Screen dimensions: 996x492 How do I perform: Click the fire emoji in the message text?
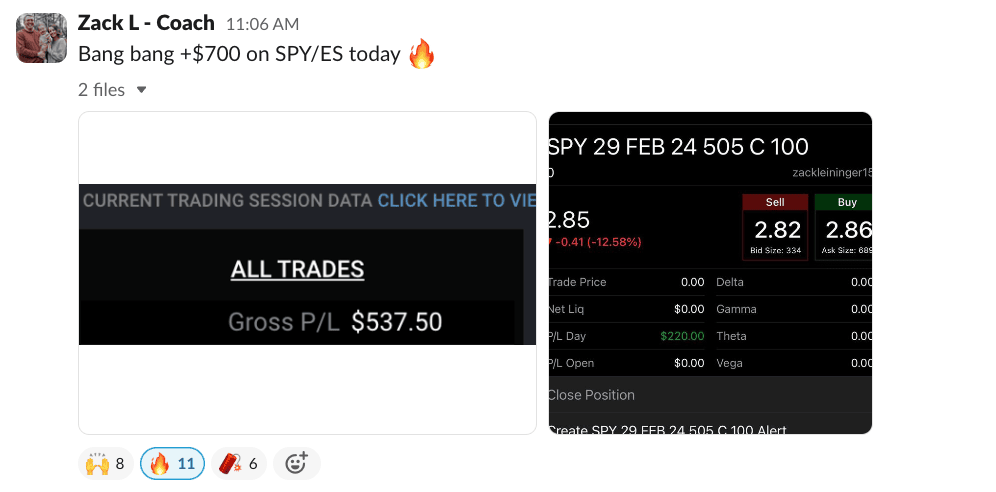pyautogui.click(x=422, y=54)
